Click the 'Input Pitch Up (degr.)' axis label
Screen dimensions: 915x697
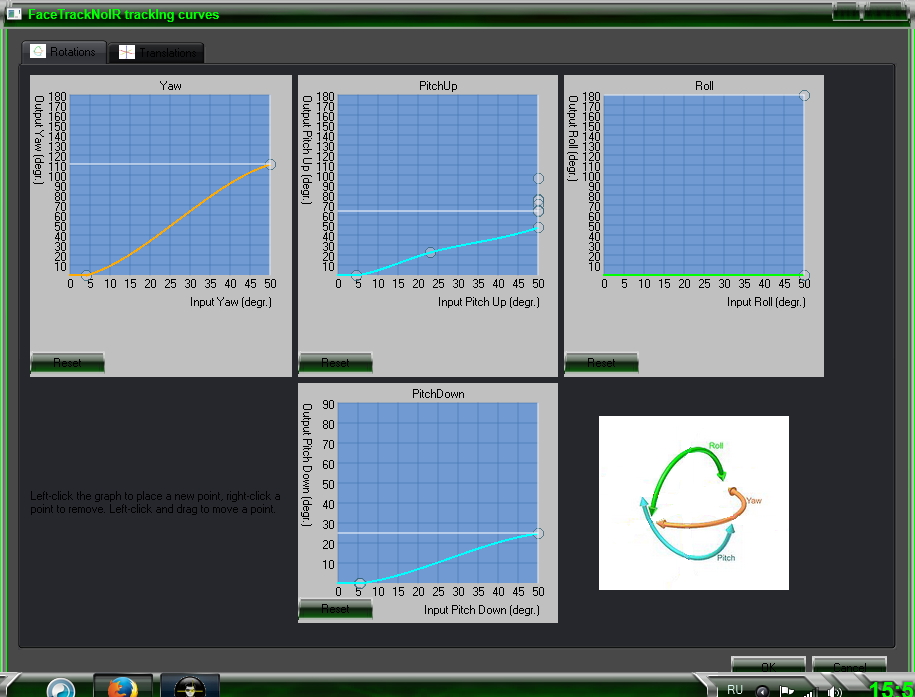click(489, 302)
